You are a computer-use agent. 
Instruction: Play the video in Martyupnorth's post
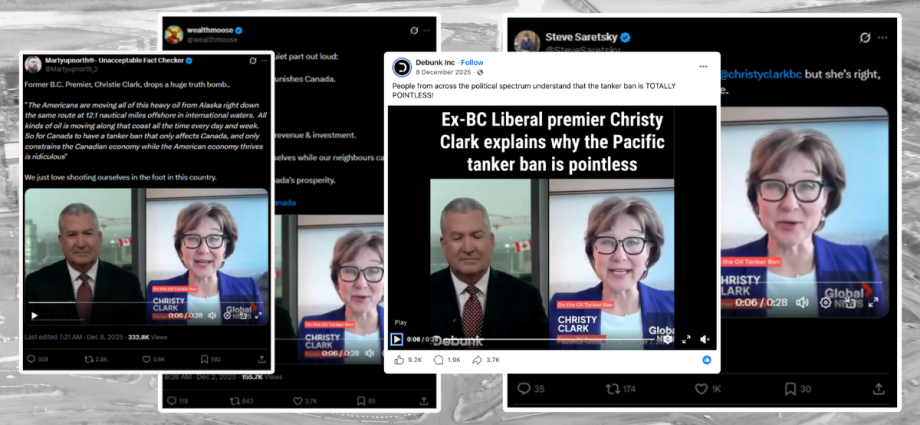click(x=34, y=315)
